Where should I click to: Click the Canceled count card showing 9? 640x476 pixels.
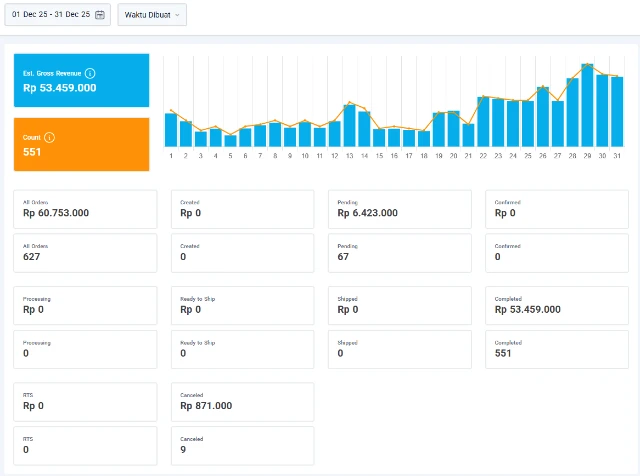click(x=241, y=444)
